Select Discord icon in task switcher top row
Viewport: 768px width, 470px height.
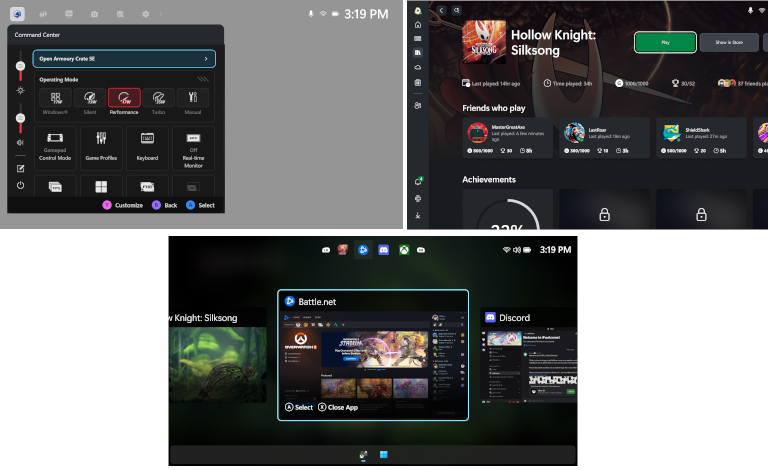(x=384, y=250)
